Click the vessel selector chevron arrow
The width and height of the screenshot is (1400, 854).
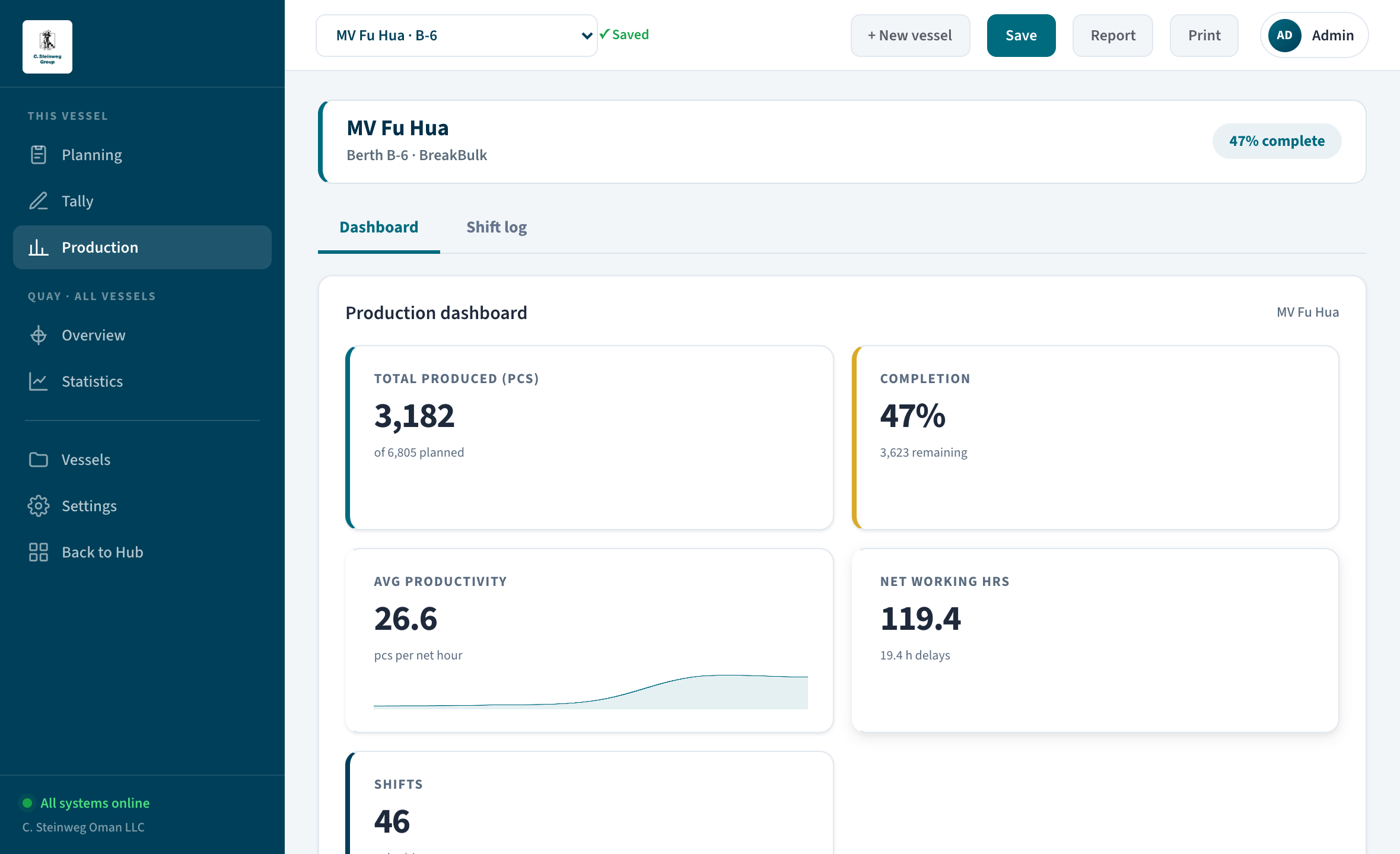587,36
